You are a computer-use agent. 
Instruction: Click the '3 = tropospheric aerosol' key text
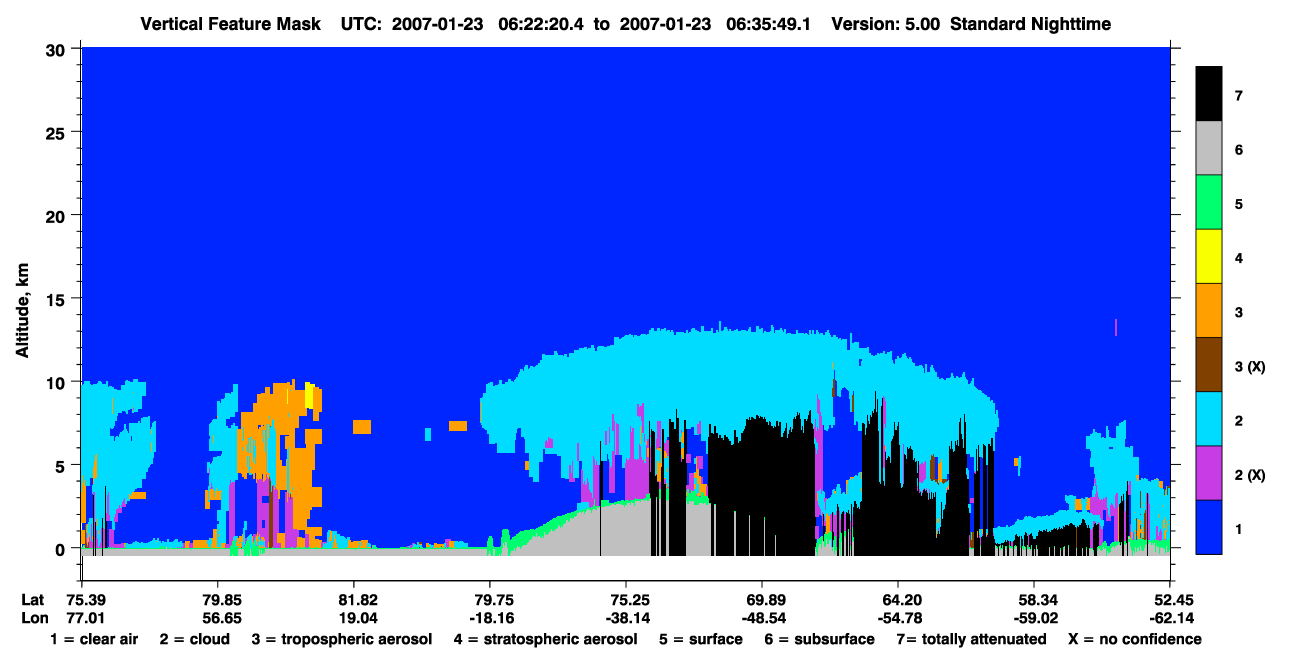click(x=341, y=639)
